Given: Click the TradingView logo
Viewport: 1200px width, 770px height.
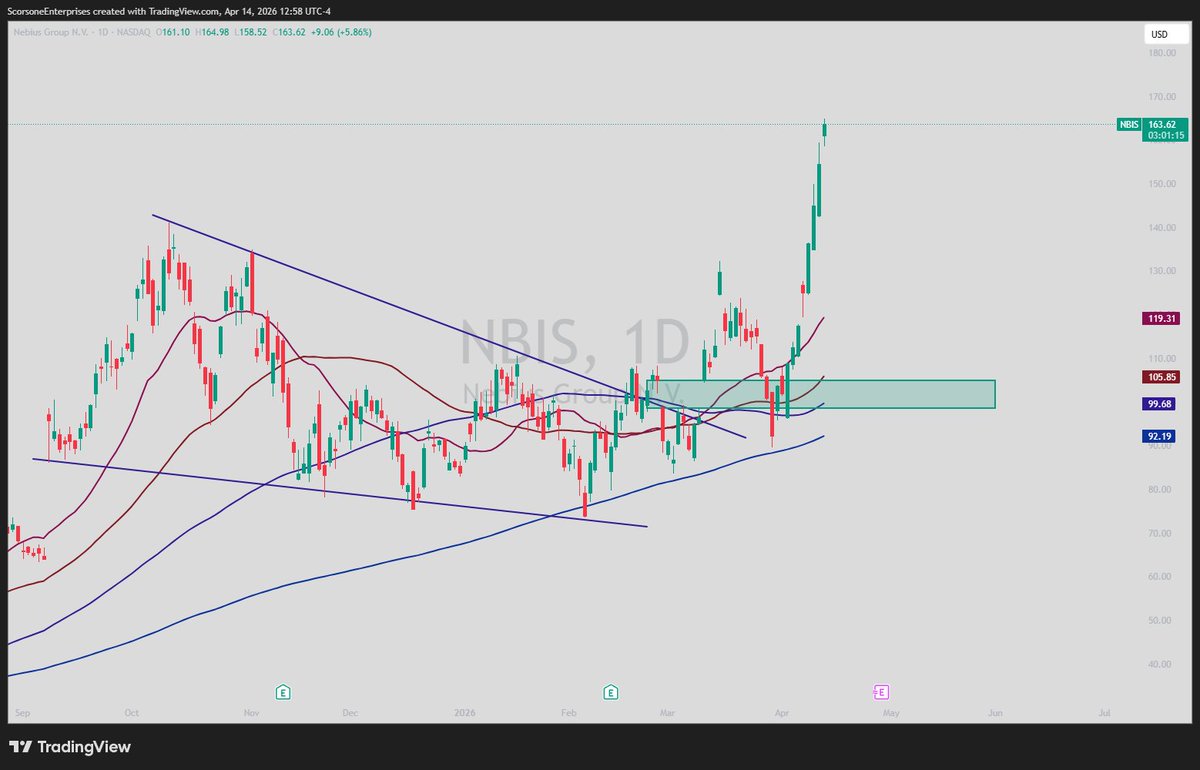Looking at the screenshot, I should coord(70,747).
